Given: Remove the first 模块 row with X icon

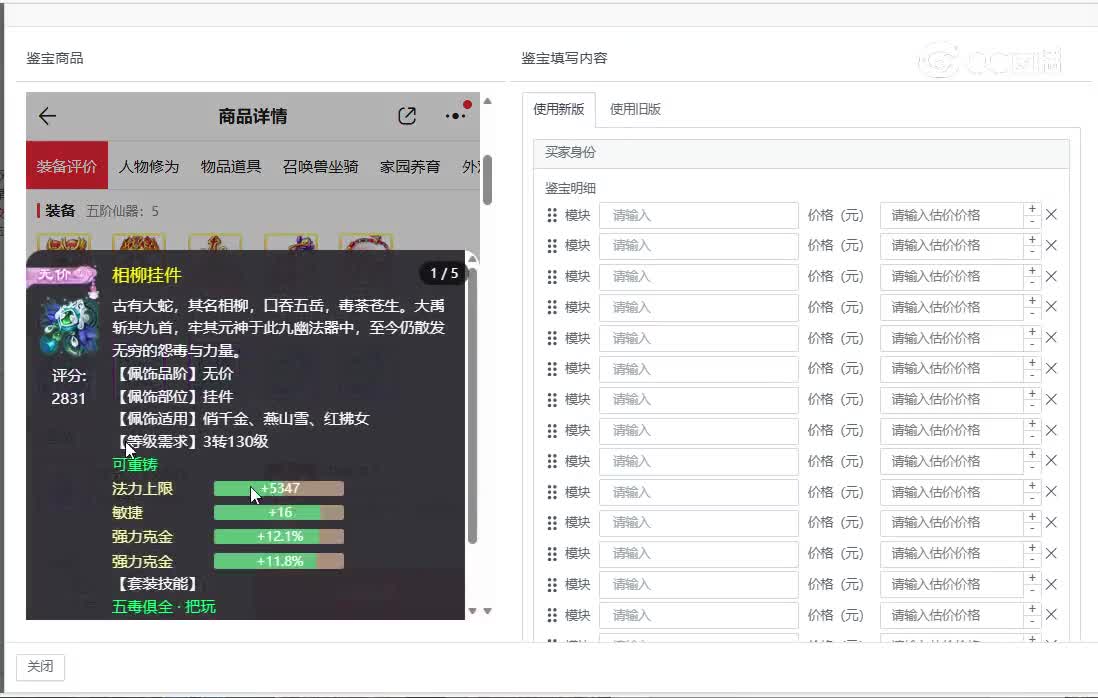Looking at the screenshot, I should 1051,215.
